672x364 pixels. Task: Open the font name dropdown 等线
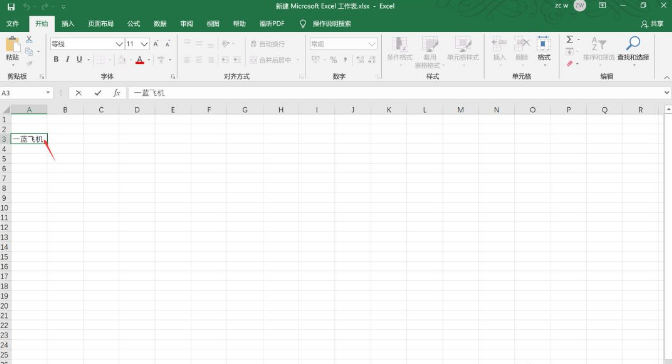click(x=119, y=44)
